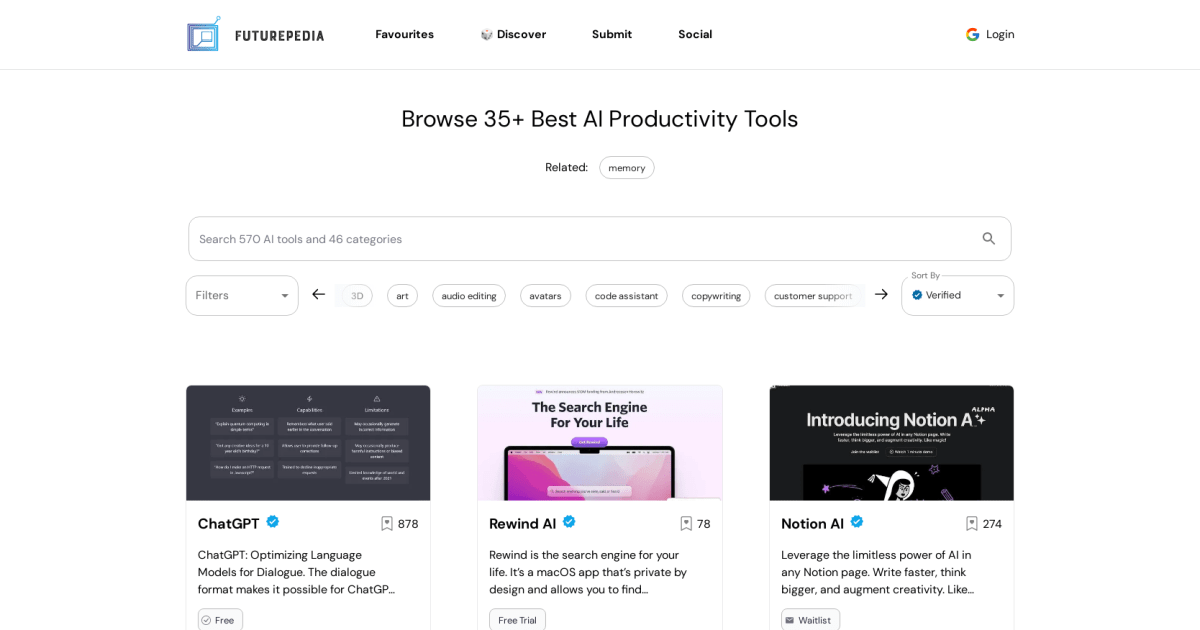Click the memory related tag link
The image size is (1200, 630).
(x=626, y=167)
